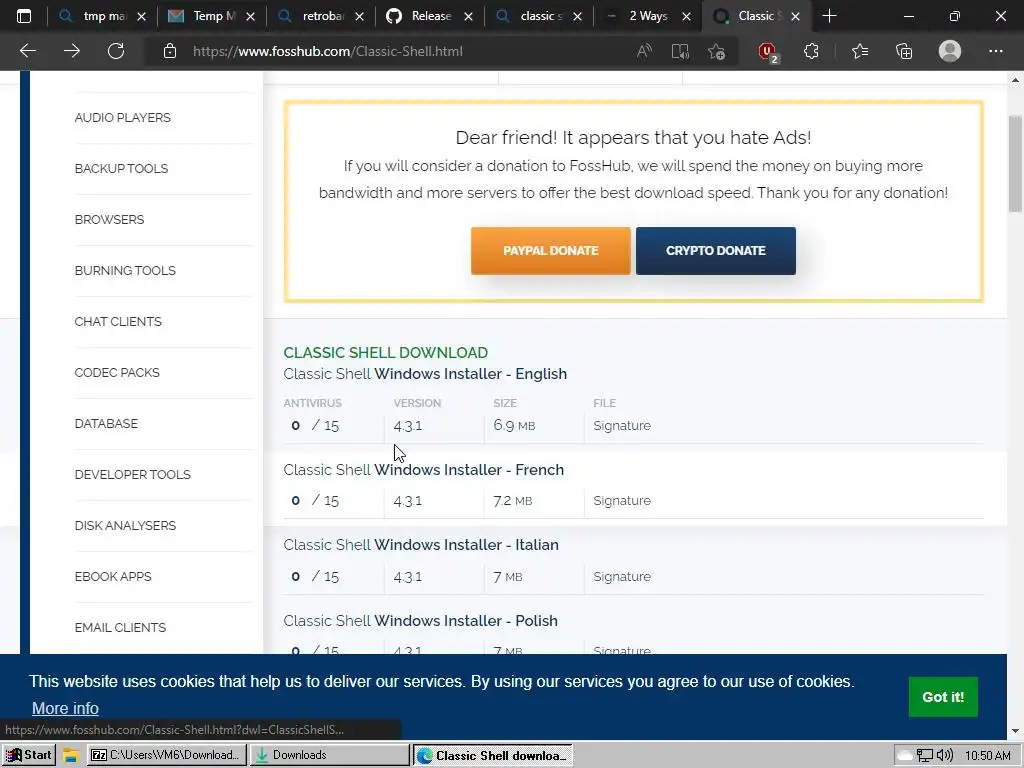View antivirus 0/15 result for French installer

coord(315,501)
